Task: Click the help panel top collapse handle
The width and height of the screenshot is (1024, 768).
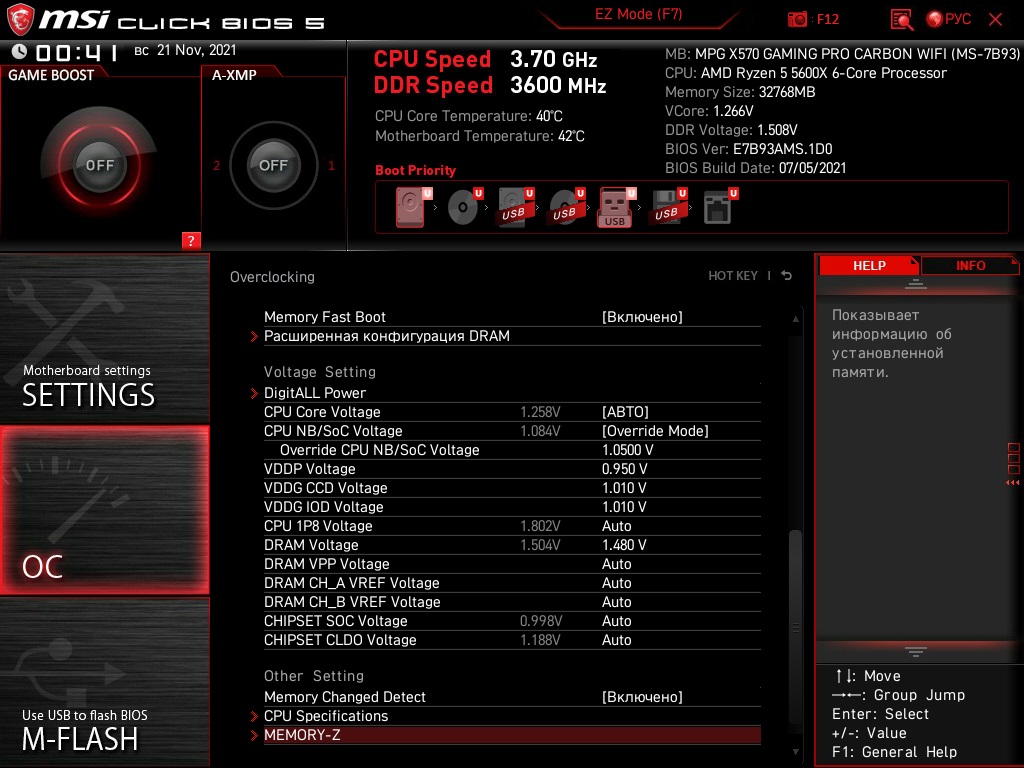Action: click(916, 284)
